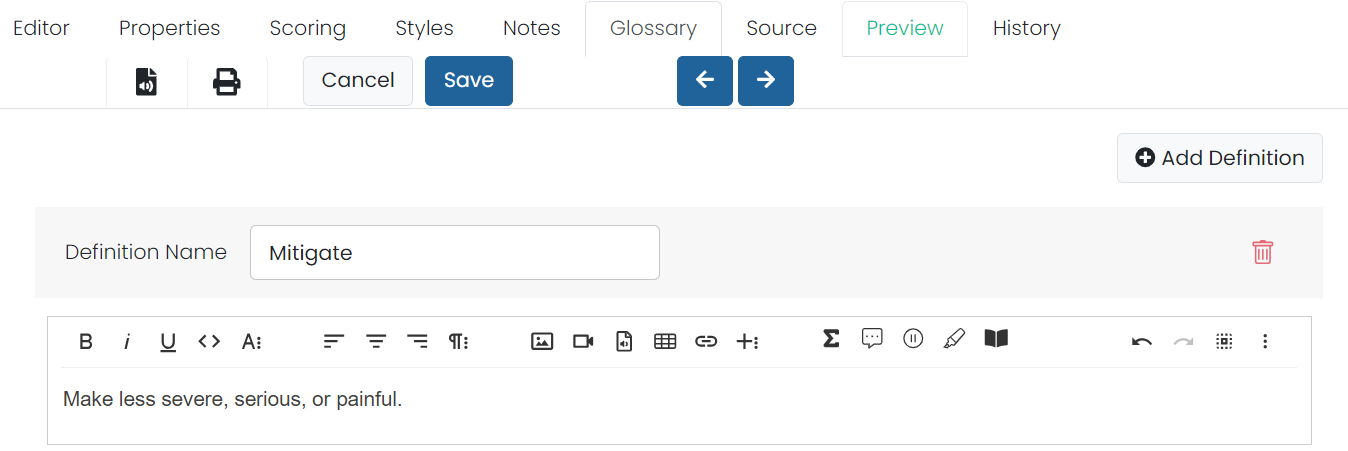Switch to the Scoring tab
This screenshot has height=451, width=1348.
[308, 28]
